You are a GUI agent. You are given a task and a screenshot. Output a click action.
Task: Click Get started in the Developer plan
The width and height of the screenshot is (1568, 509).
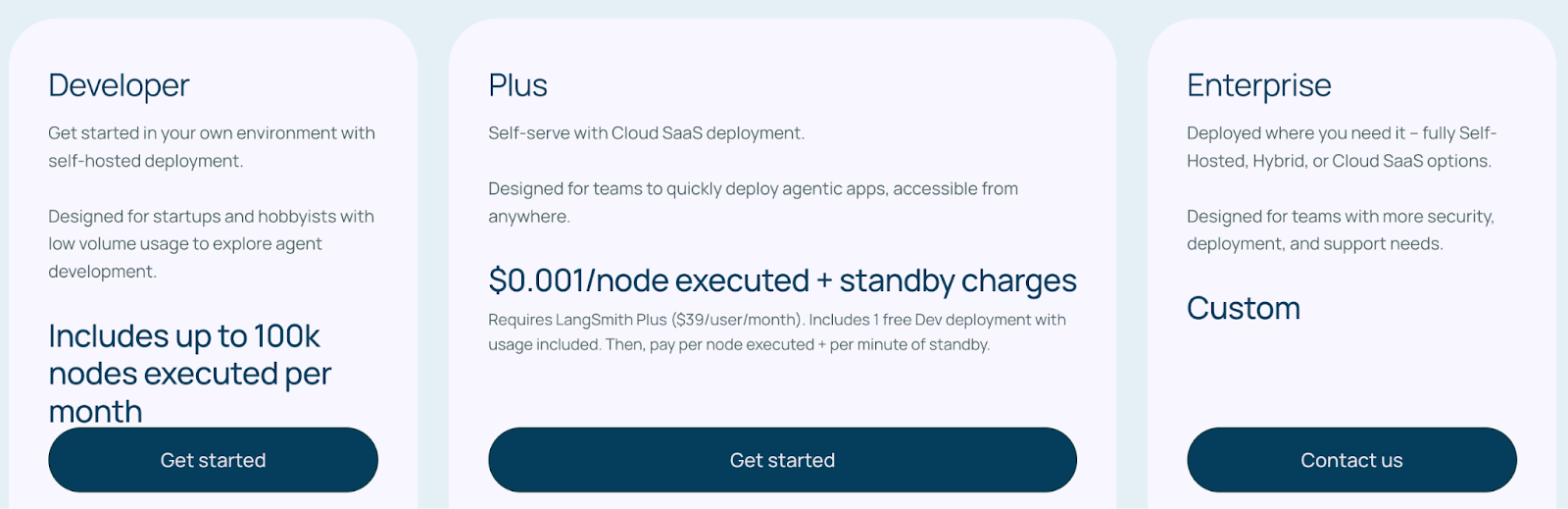(213, 460)
